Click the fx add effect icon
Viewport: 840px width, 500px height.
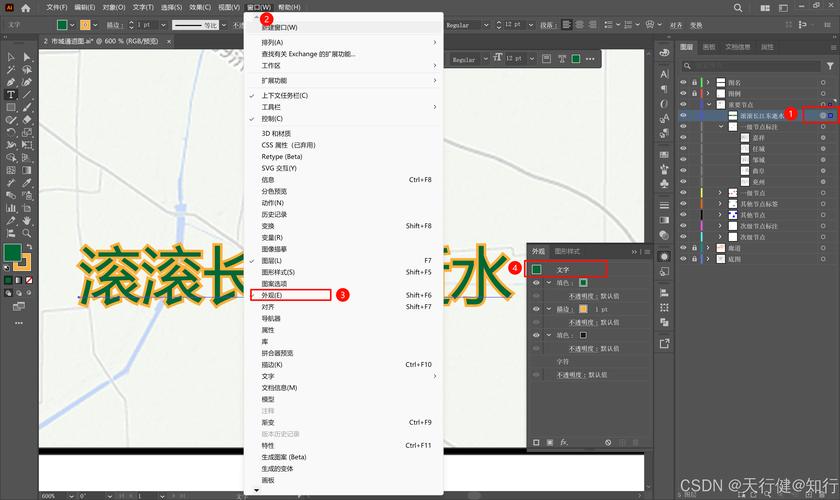[x=563, y=442]
